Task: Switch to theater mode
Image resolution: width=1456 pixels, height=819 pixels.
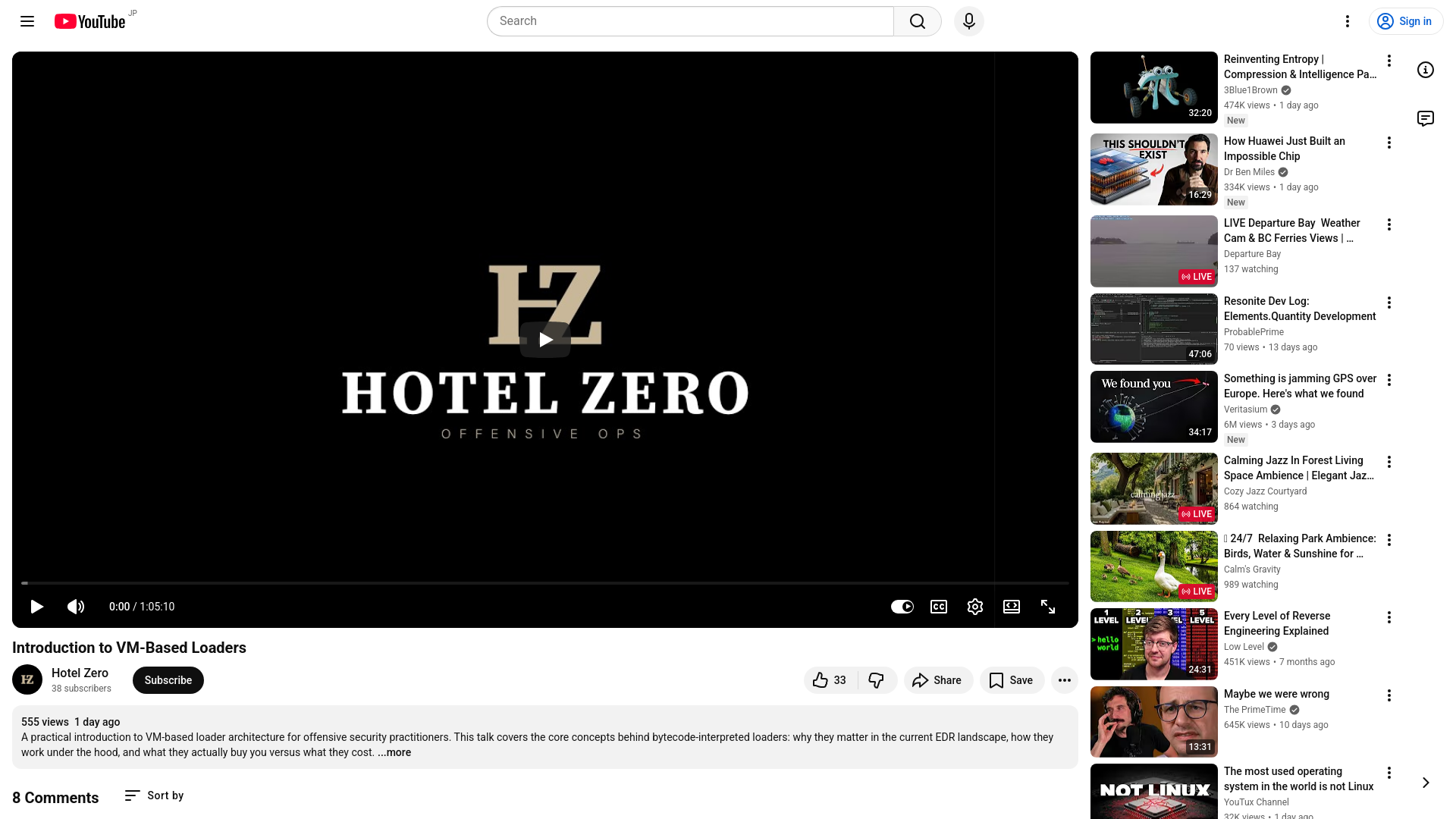Action: (1012, 607)
